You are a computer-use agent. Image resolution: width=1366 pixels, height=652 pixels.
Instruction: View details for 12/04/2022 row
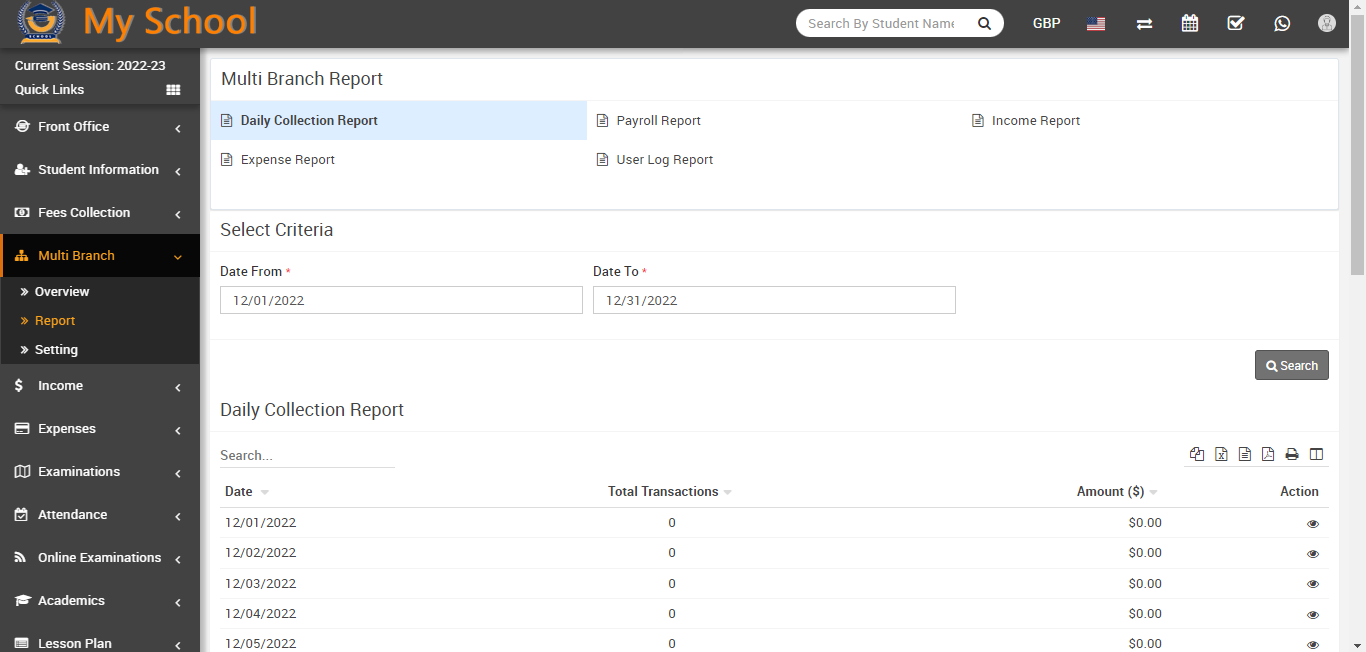click(1313, 615)
